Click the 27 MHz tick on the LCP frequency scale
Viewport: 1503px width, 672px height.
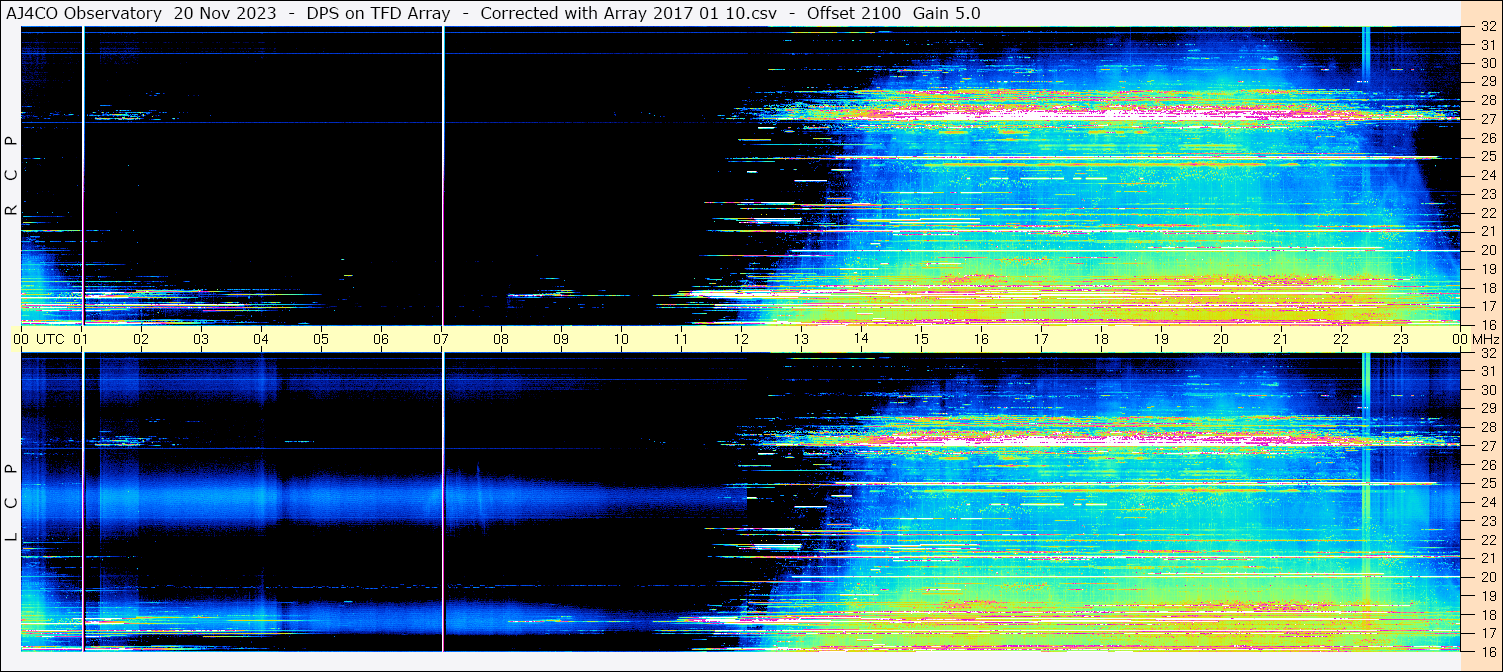(1488, 446)
